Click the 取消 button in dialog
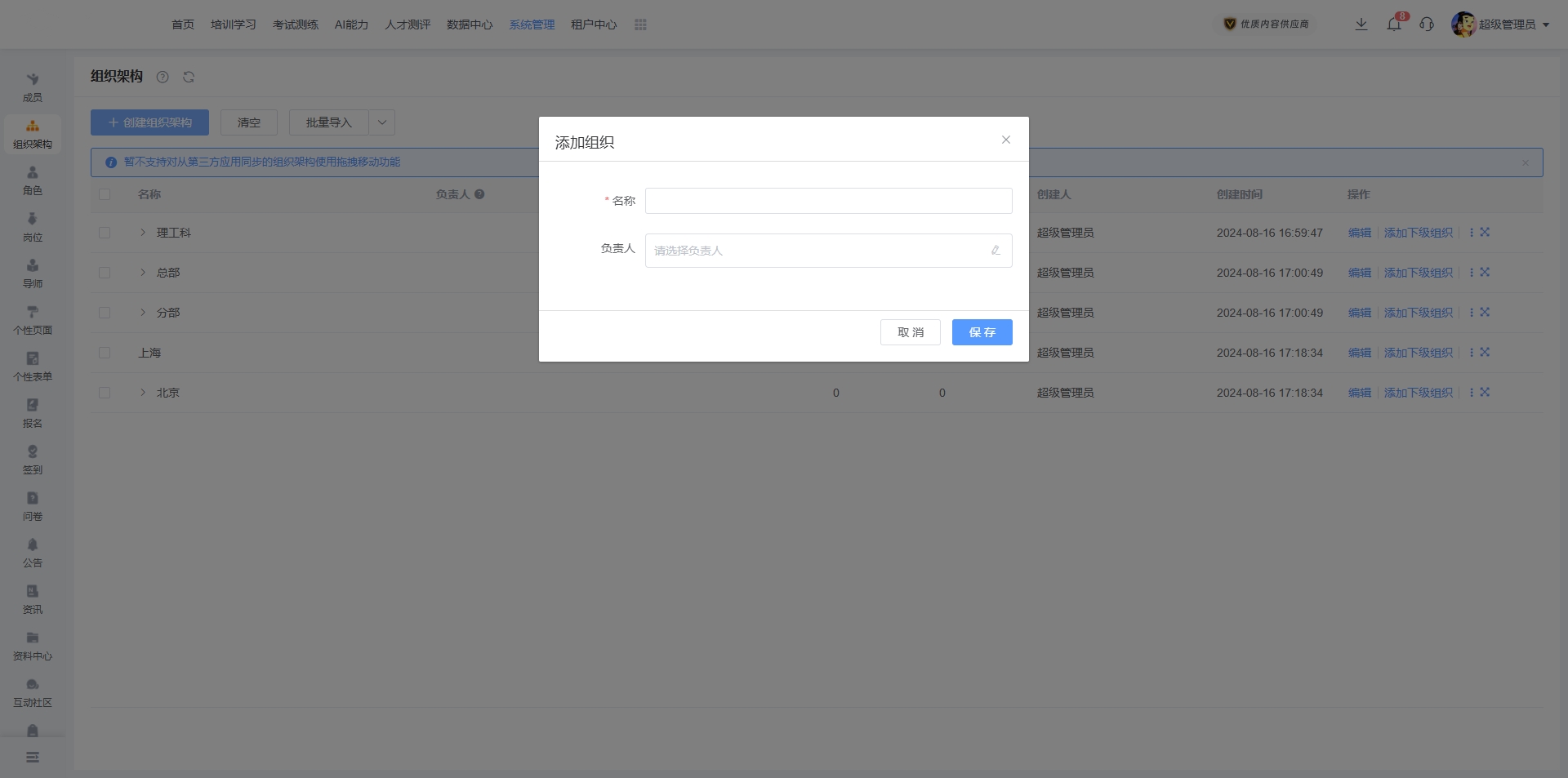Image resolution: width=1568 pixels, height=778 pixels. tap(910, 332)
